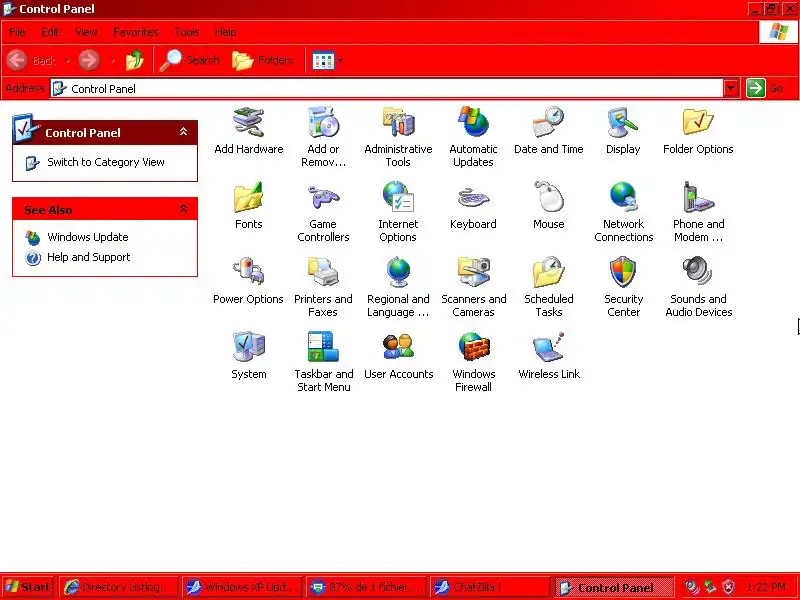Image resolution: width=800 pixels, height=600 pixels.
Task: Open Internet Options
Action: coord(398,212)
